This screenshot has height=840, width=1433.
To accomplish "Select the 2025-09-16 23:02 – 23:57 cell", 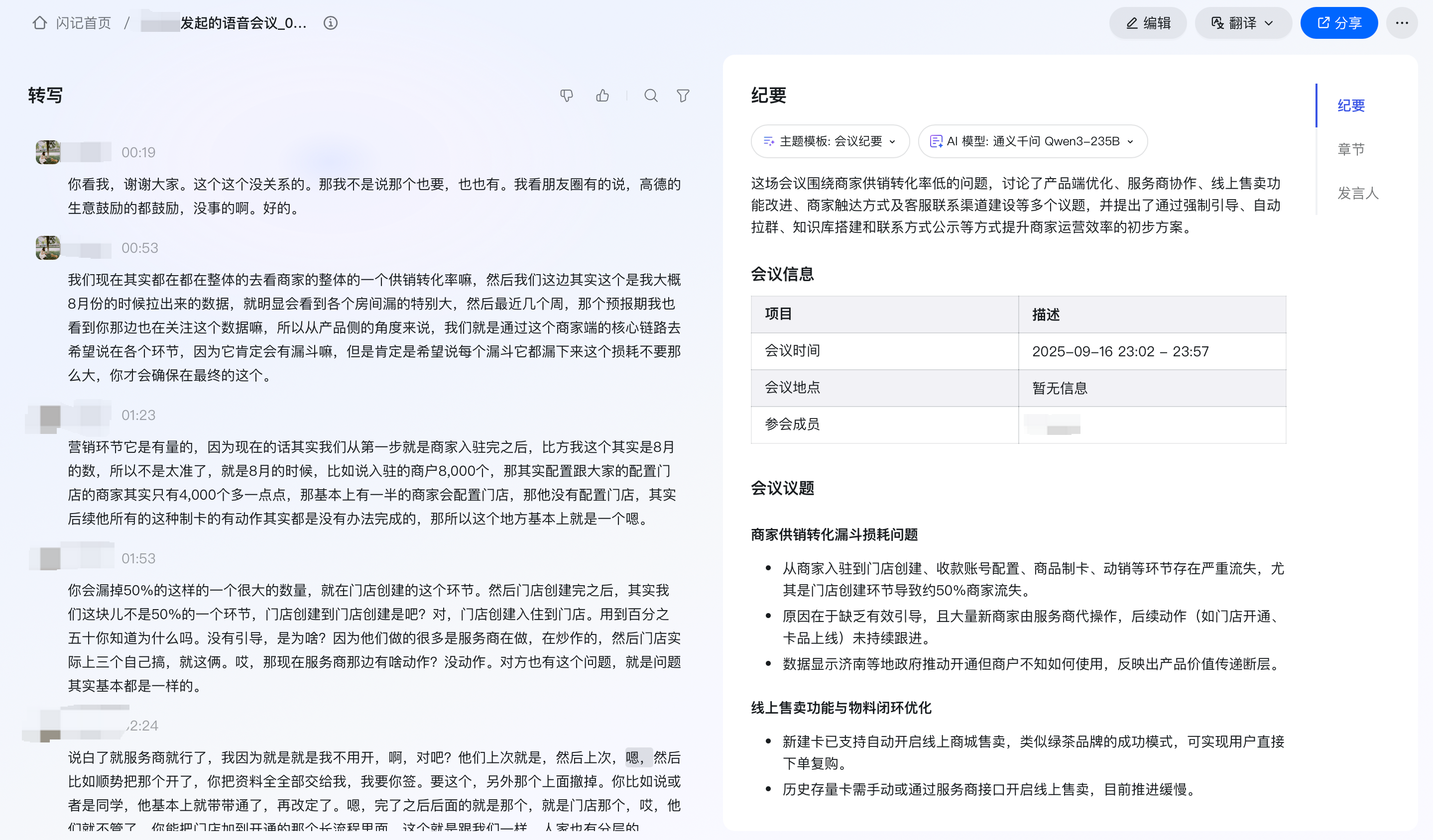I will [1152, 351].
